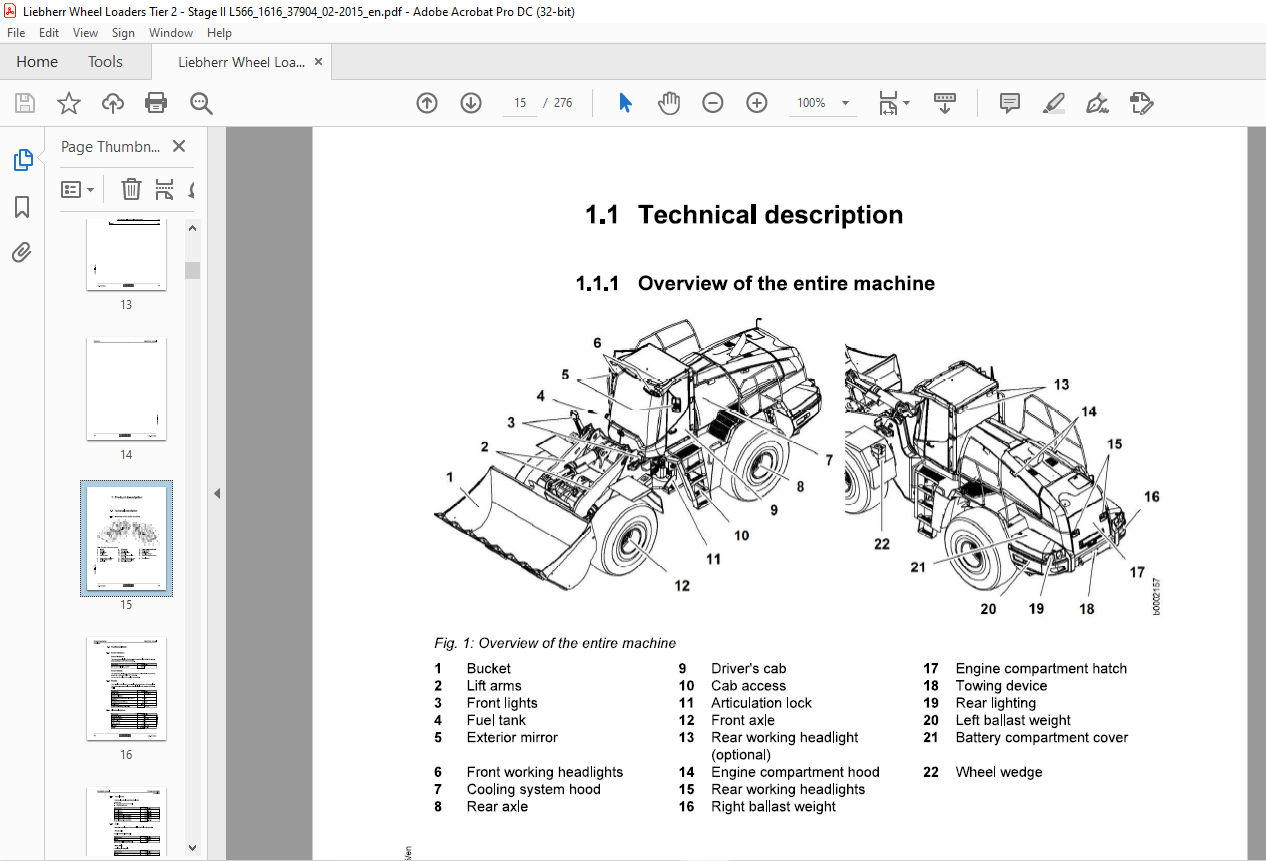Viewport: 1266px width, 861px height.
Task: Click the 'Fuel tank' legend entry
Action: pyautogui.click(x=496, y=720)
